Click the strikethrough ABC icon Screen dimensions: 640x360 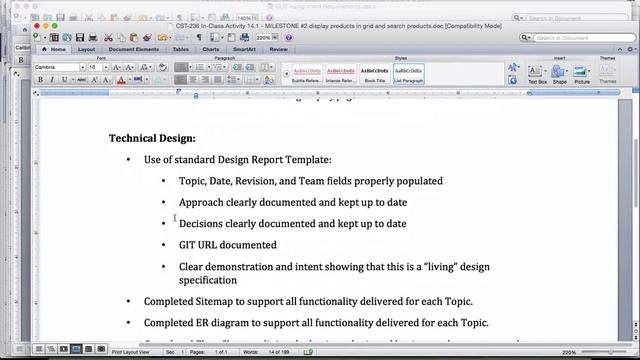82,80
